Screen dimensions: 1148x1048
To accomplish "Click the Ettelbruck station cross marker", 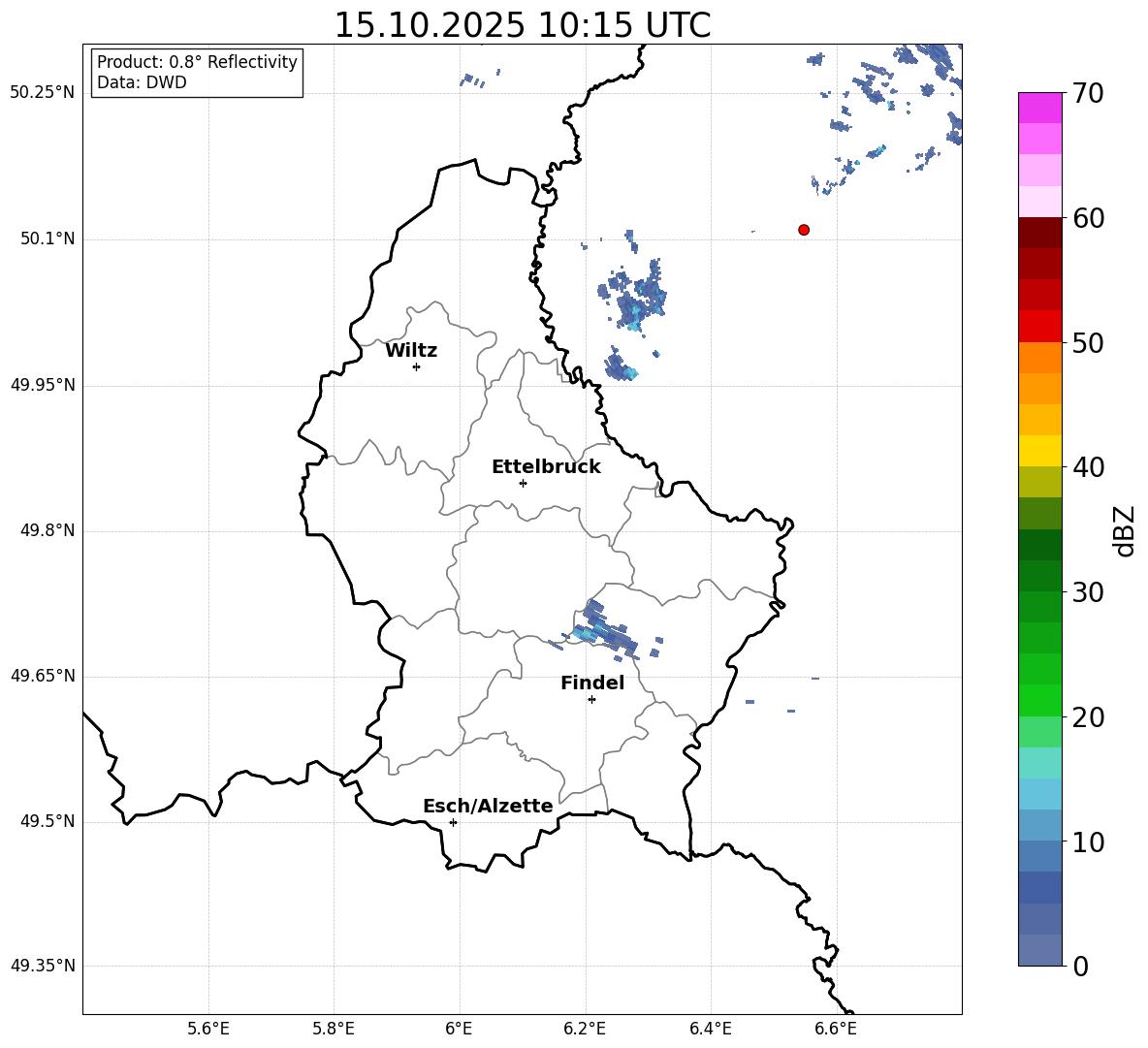I will pos(523,483).
